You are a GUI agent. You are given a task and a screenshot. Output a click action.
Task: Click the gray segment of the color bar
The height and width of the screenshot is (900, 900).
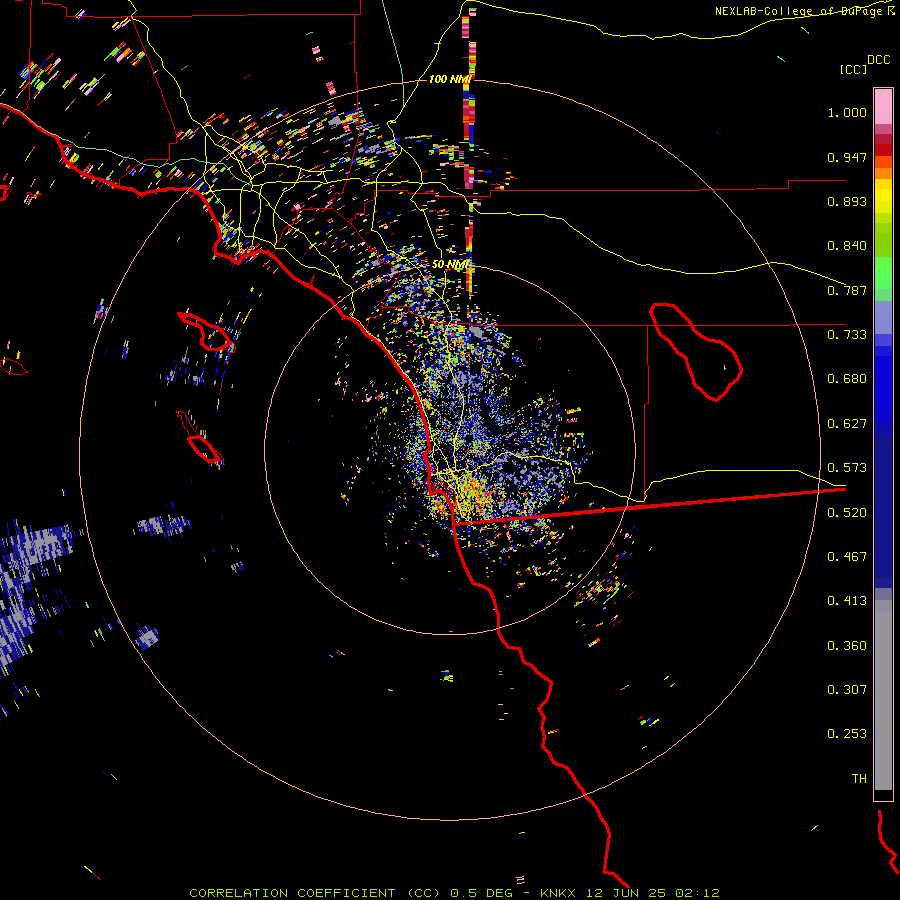(x=883, y=695)
